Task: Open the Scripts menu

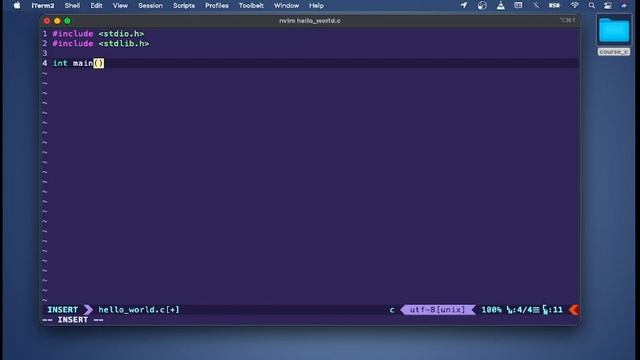Action: pyautogui.click(x=184, y=6)
